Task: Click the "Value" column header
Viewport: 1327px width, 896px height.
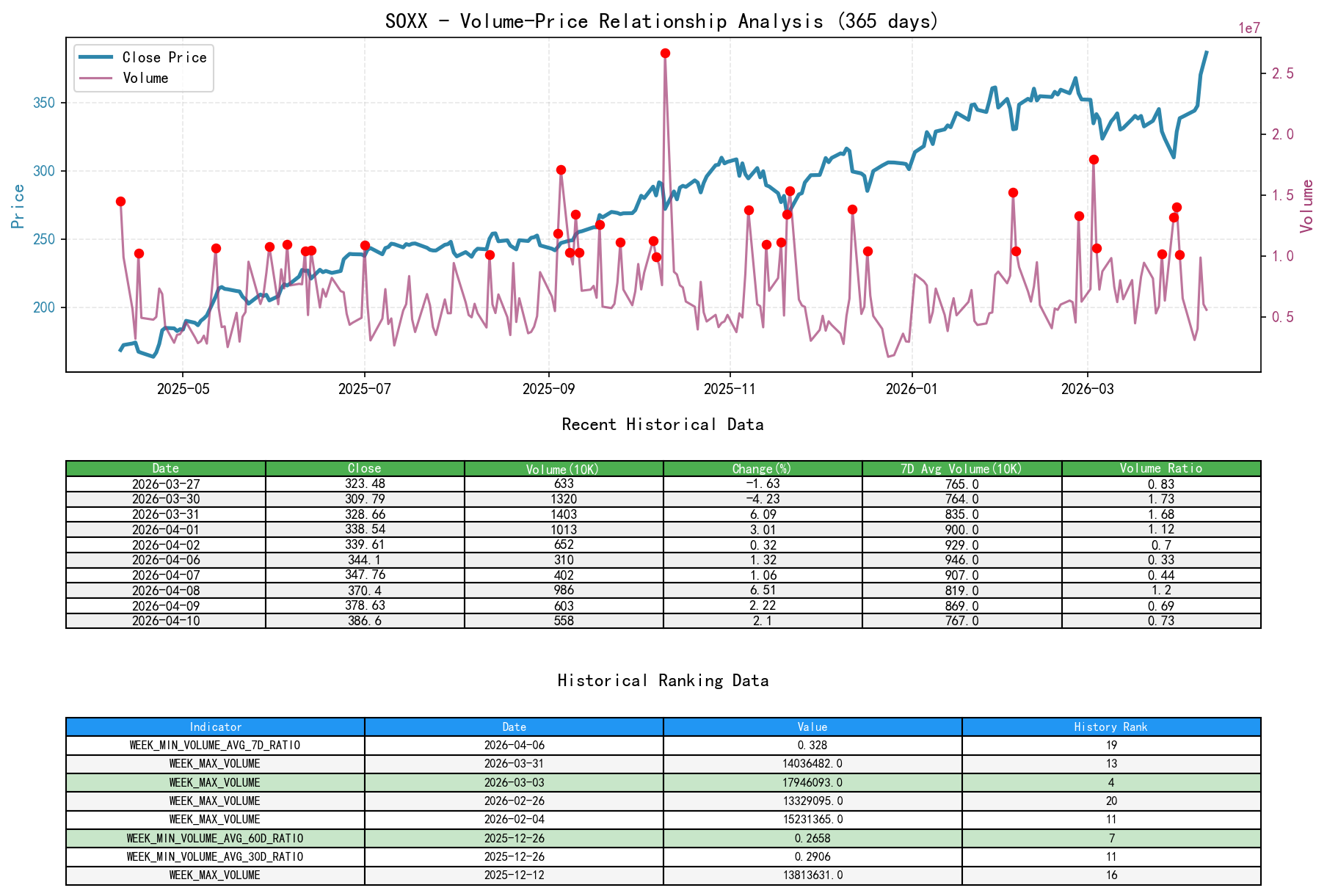Action: (812, 727)
